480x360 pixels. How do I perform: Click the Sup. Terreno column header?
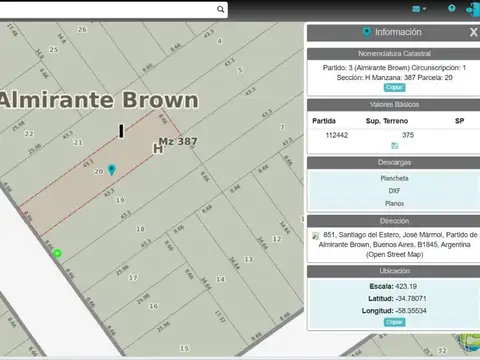pyautogui.click(x=387, y=121)
